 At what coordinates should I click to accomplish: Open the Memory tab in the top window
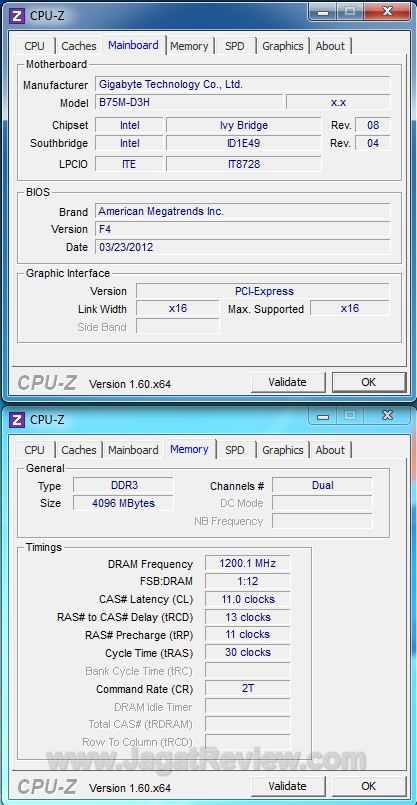click(x=189, y=46)
